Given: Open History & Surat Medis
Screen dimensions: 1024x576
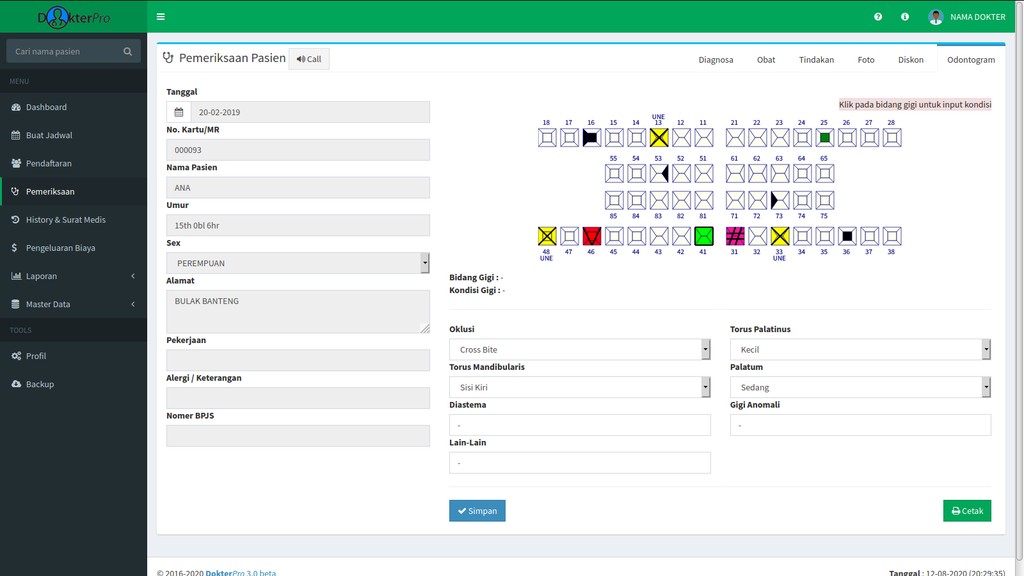Looking at the screenshot, I should point(73,219).
